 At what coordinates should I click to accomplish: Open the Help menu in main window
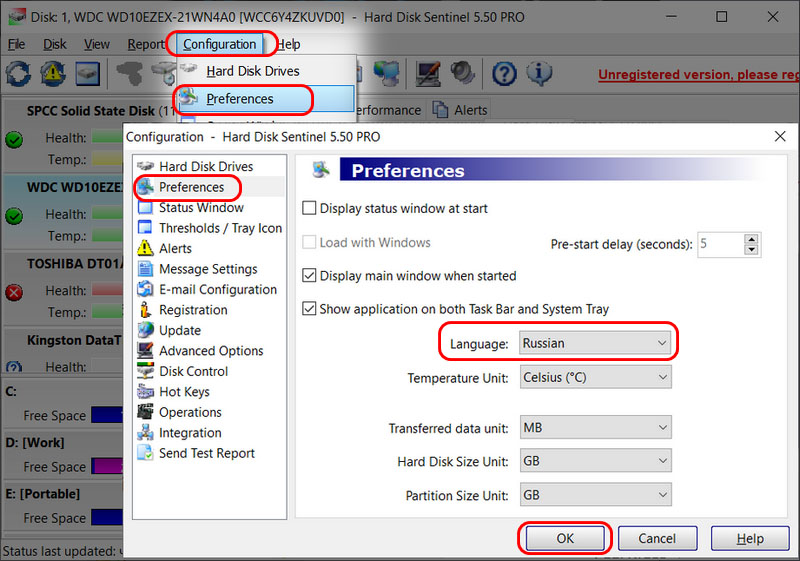tap(289, 44)
